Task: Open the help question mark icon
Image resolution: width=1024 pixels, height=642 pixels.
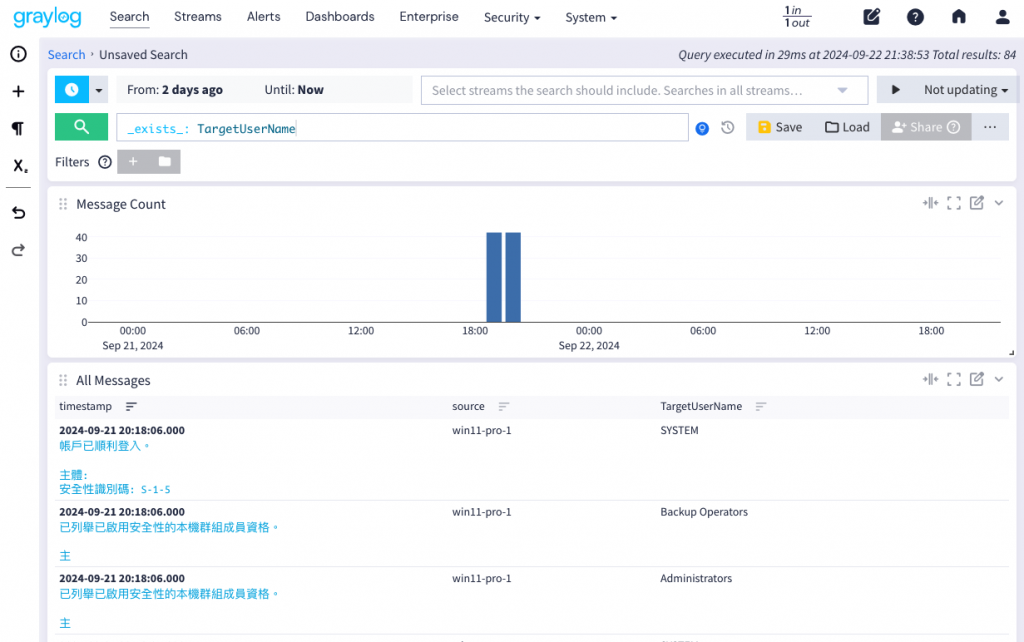Action: [x=915, y=17]
